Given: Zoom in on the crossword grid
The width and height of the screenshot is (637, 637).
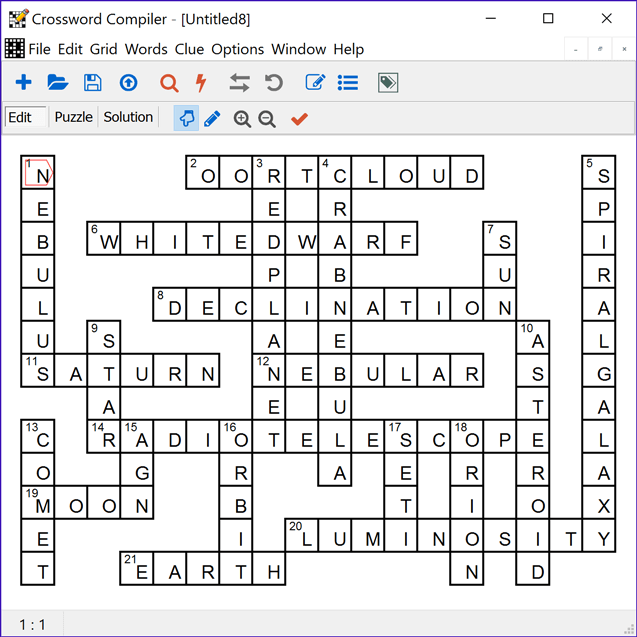Looking at the screenshot, I should point(242,119).
